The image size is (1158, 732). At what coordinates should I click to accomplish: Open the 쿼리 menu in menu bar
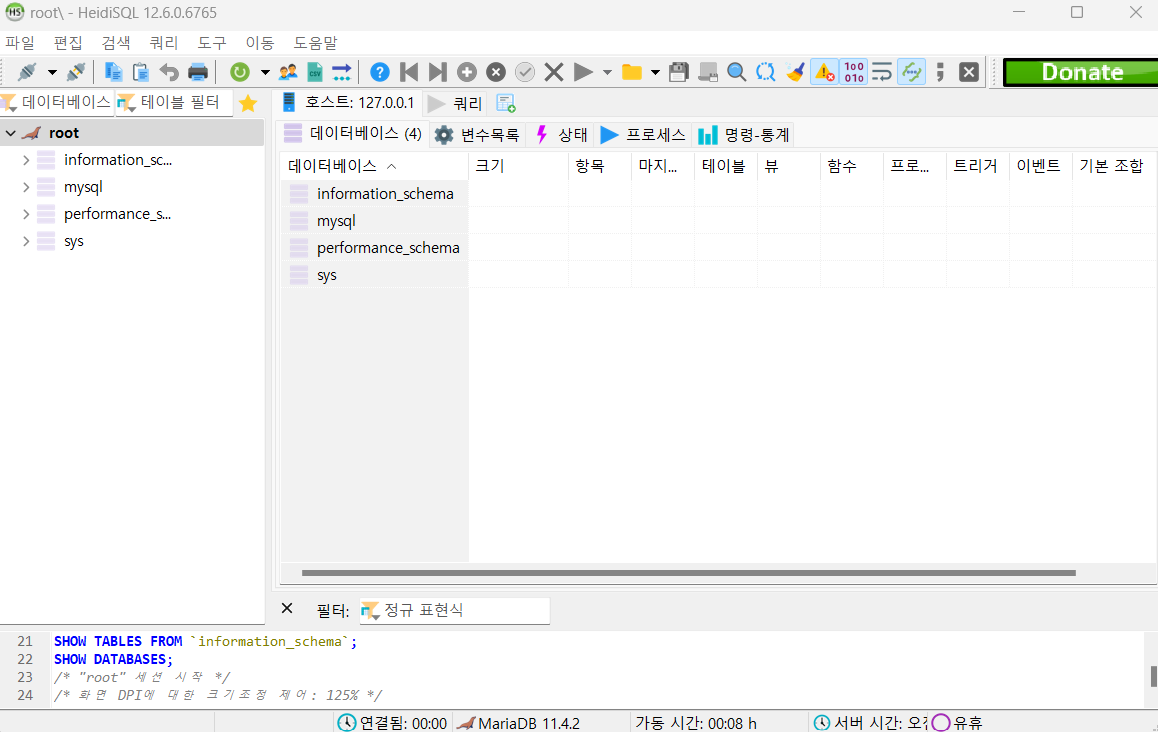click(164, 43)
